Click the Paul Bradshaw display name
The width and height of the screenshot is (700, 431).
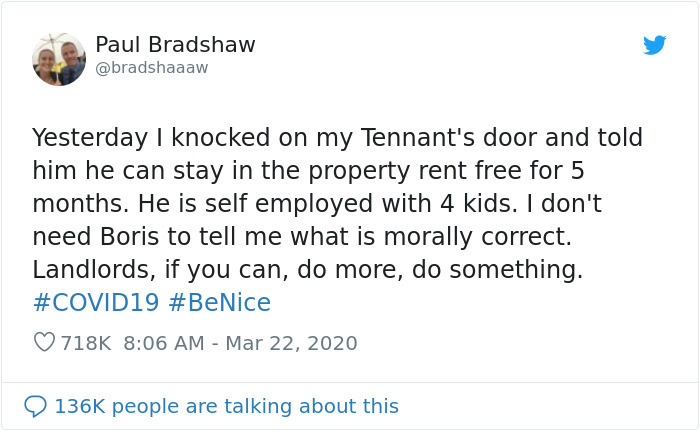pos(175,45)
